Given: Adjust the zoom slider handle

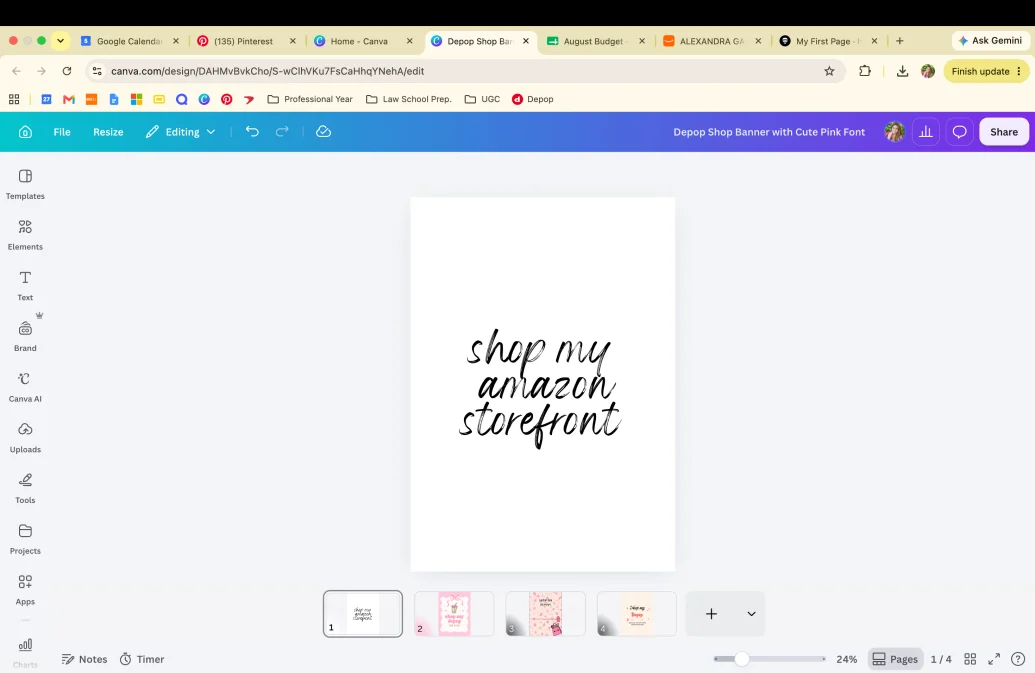Looking at the screenshot, I should [742, 658].
